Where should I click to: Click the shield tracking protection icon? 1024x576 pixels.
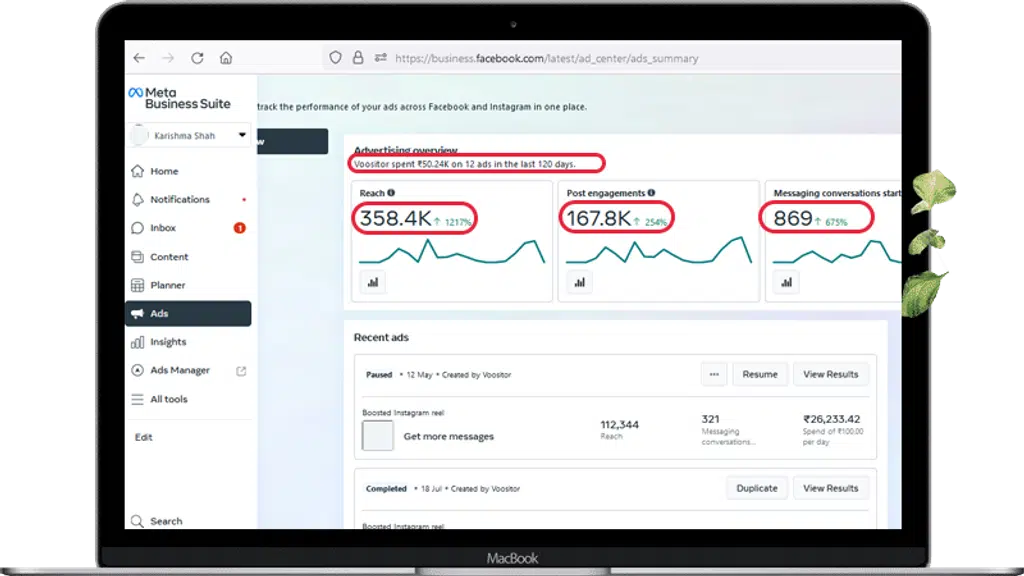pyautogui.click(x=335, y=58)
